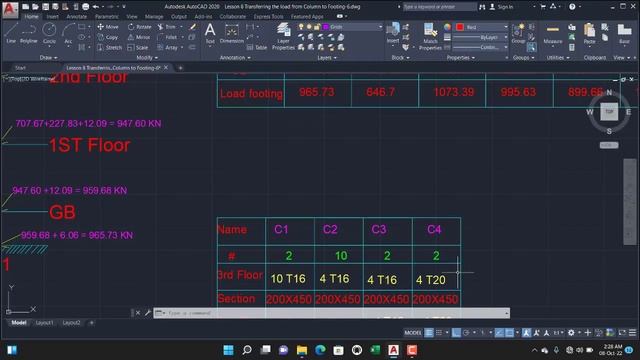Screen dimensions: 640x360
Task: Select the Erase tool in Modify
Action: point(193,27)
